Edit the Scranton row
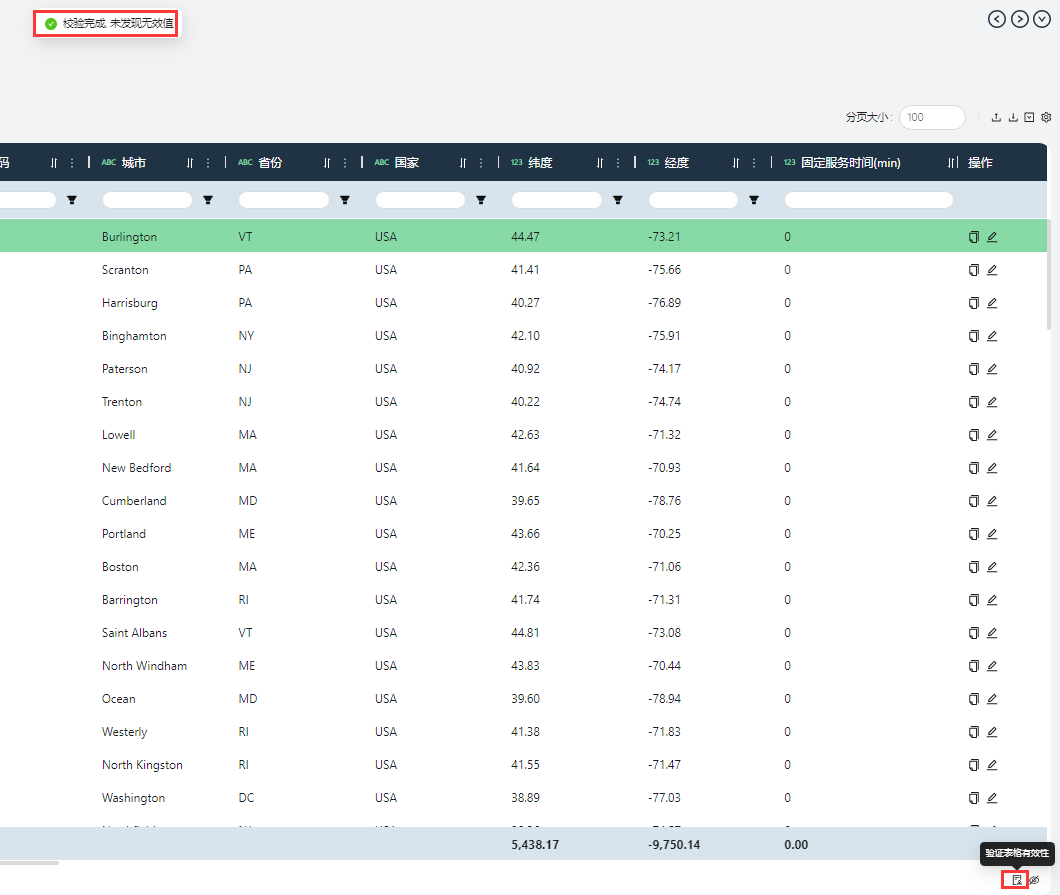Viewport: 1060px width, 895px height. [992, 270]
